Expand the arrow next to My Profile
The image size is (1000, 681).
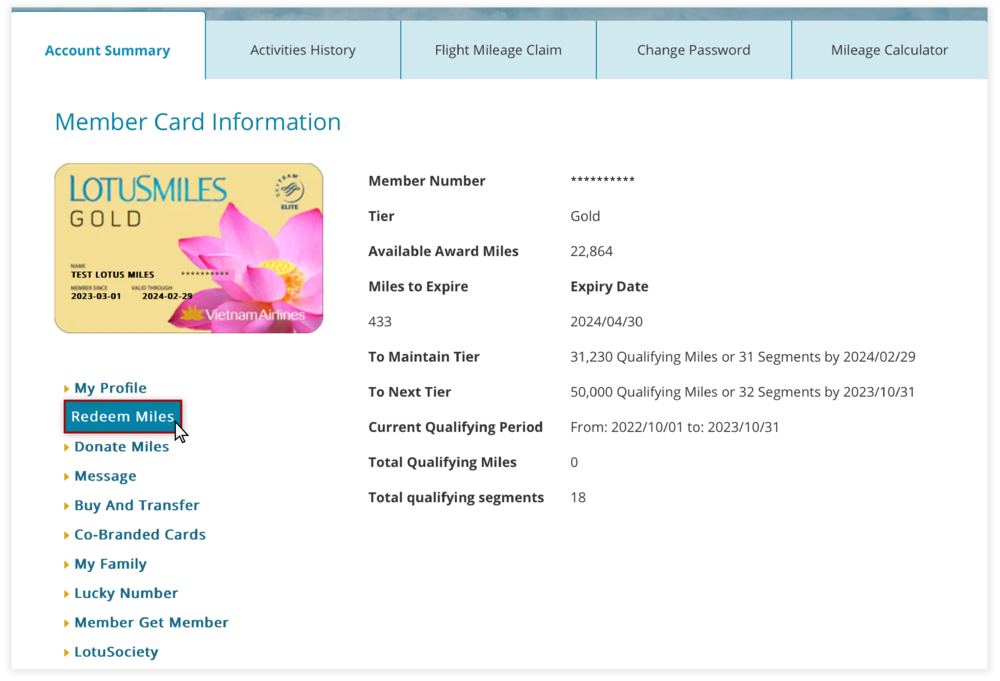click(66, 387)
